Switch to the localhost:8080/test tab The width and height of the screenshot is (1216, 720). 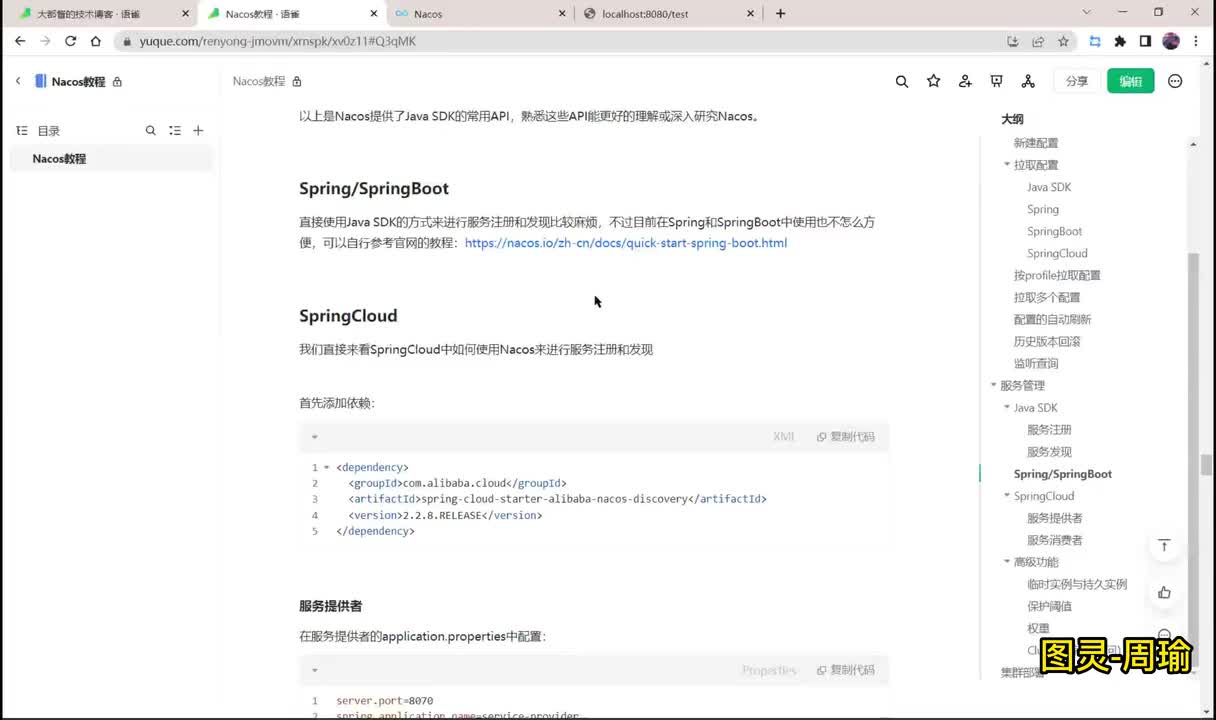pos(668,14)
